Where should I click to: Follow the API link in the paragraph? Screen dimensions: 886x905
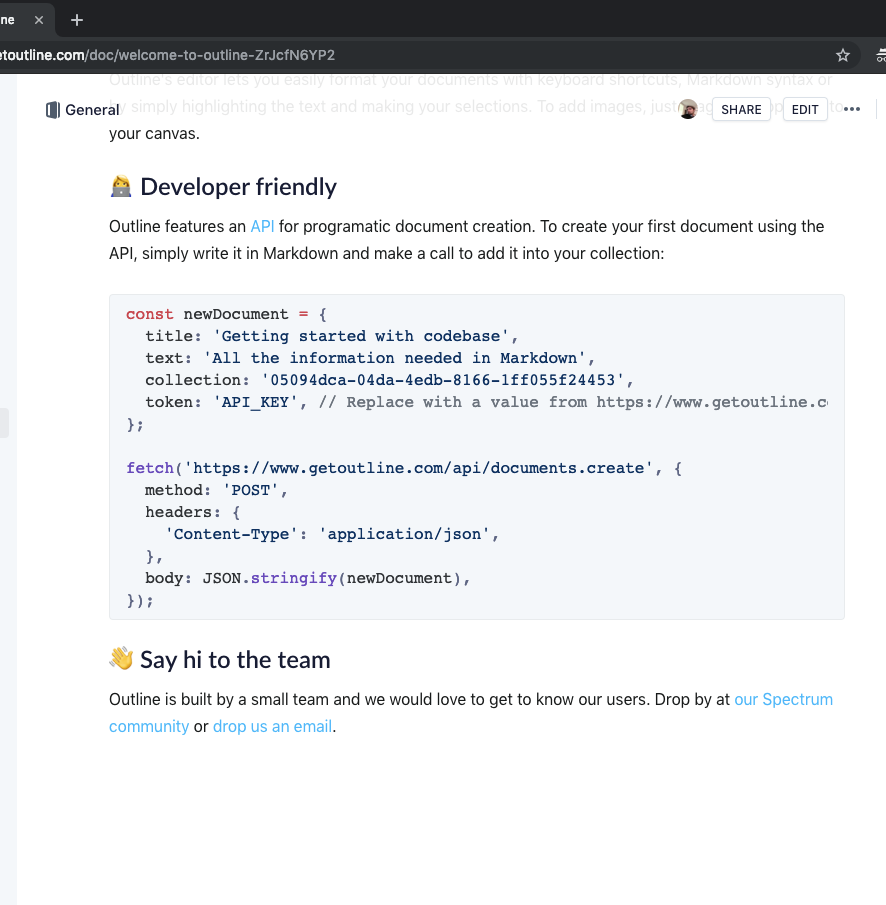(x=262, y=226)
